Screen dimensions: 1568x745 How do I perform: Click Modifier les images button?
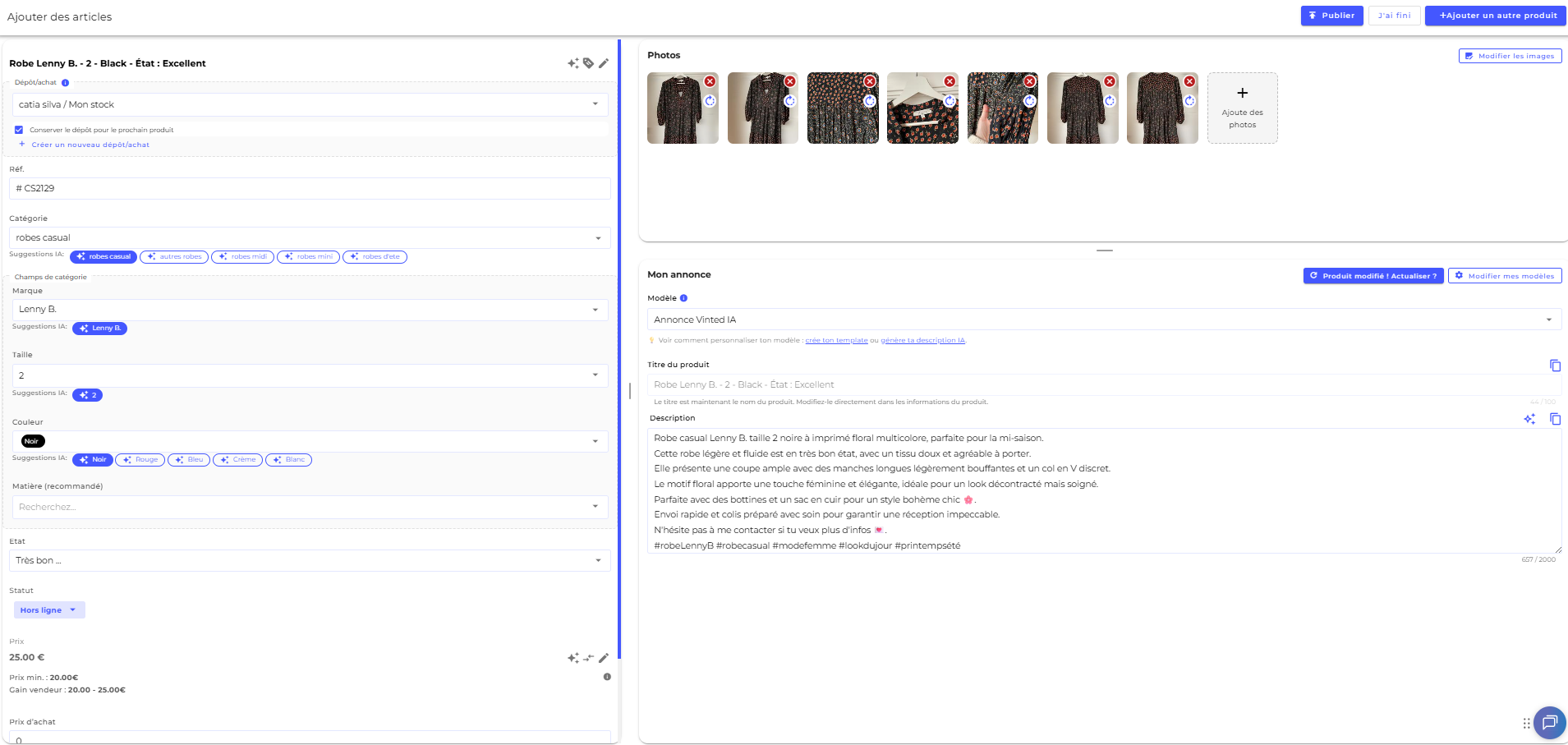point(1510,56)
